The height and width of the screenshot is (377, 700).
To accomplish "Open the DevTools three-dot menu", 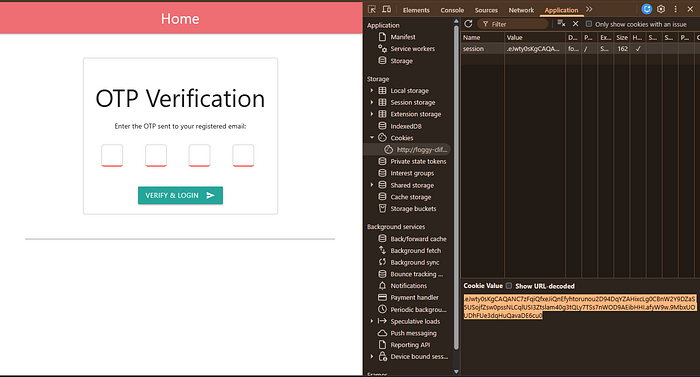I will pos(676,9).
